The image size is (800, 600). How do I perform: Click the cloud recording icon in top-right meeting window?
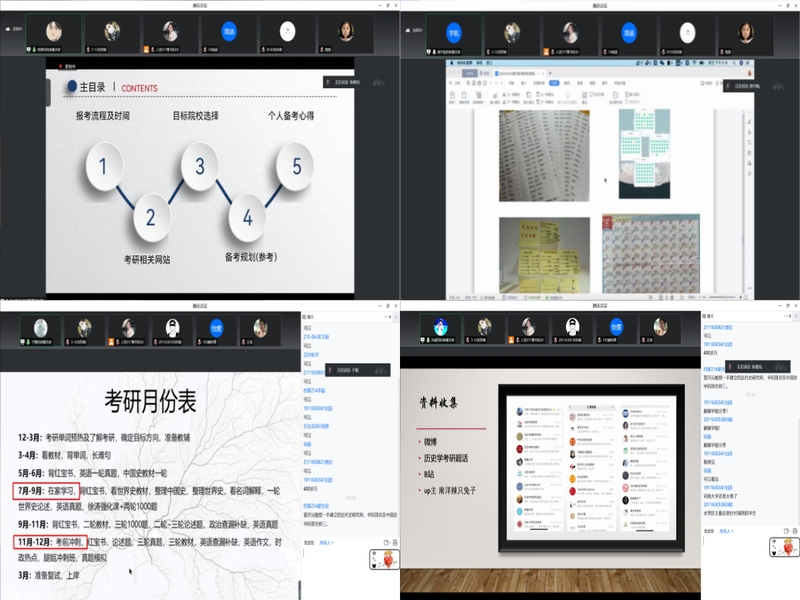point(408,30)
